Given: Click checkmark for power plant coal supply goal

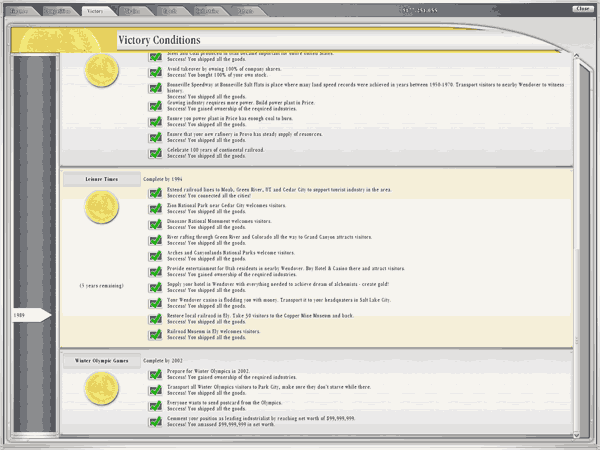Looking at the screenshot, I should coord(155,122).
